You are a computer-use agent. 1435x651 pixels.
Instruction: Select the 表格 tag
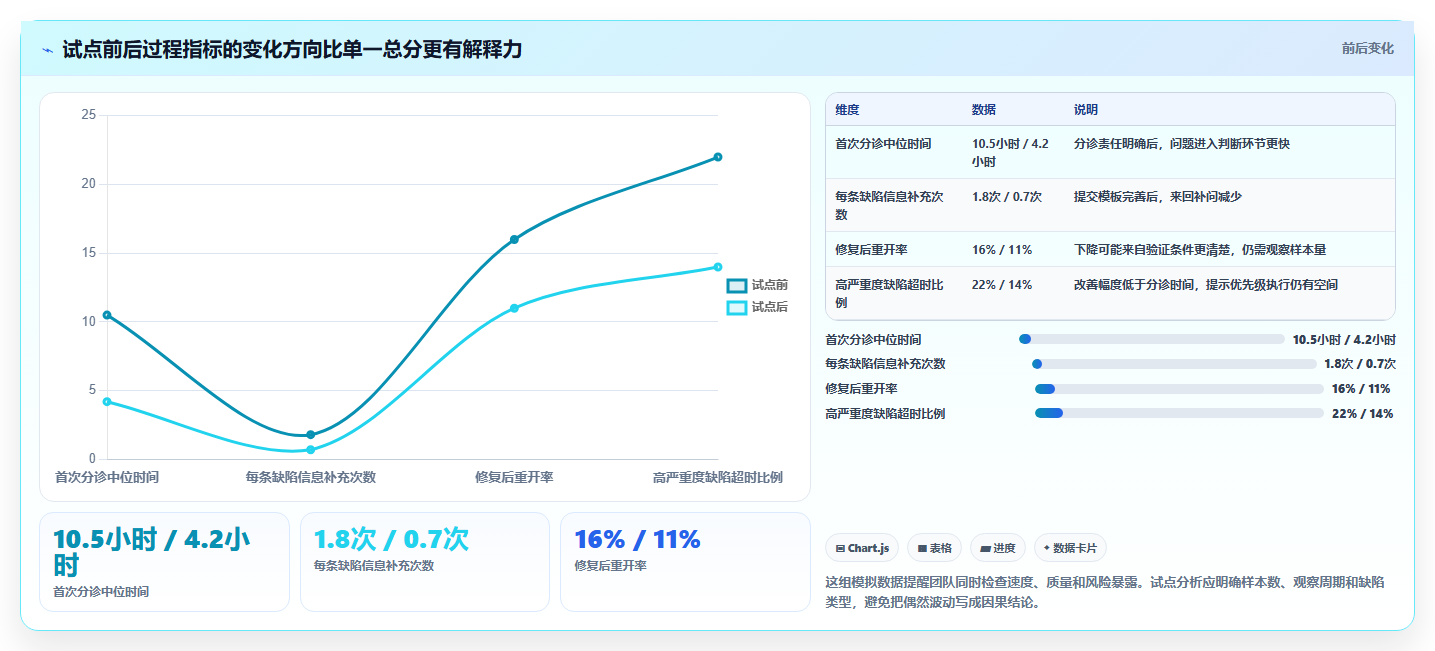coord(934,548)
